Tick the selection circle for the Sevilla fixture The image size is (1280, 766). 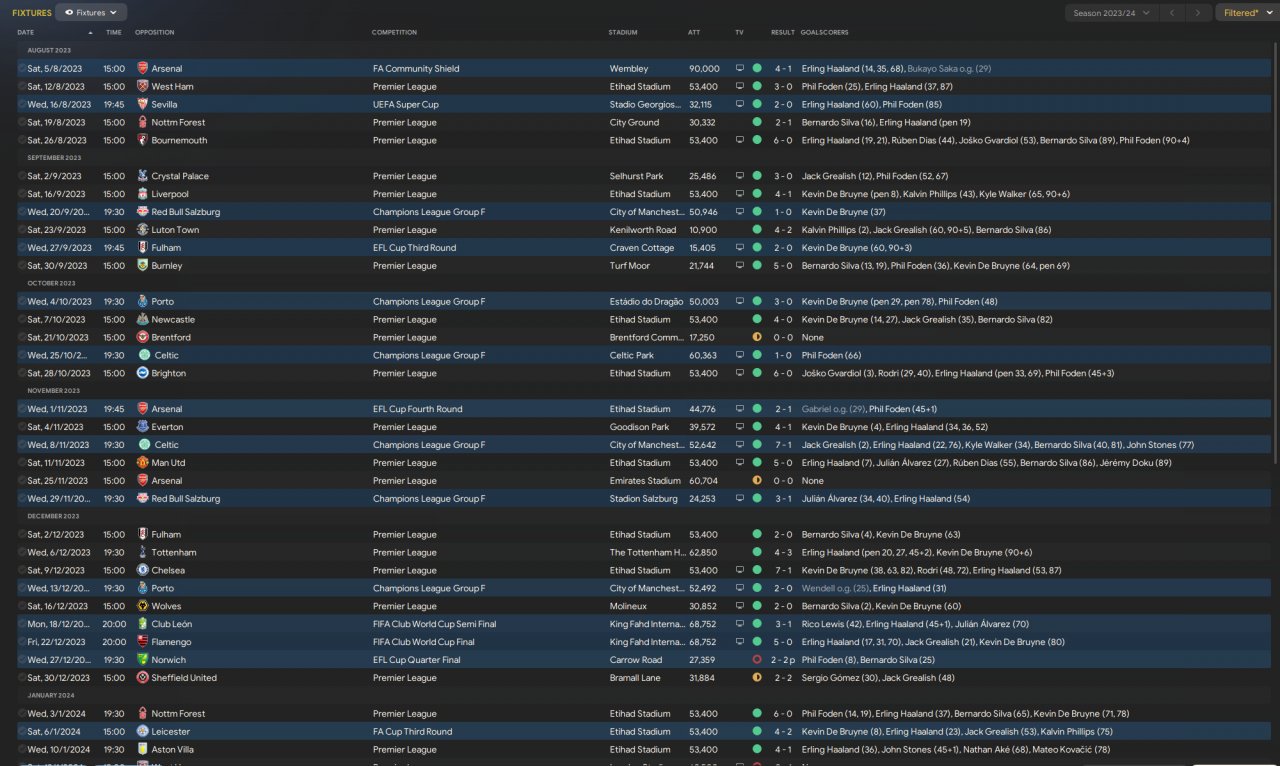coord(22,105)
